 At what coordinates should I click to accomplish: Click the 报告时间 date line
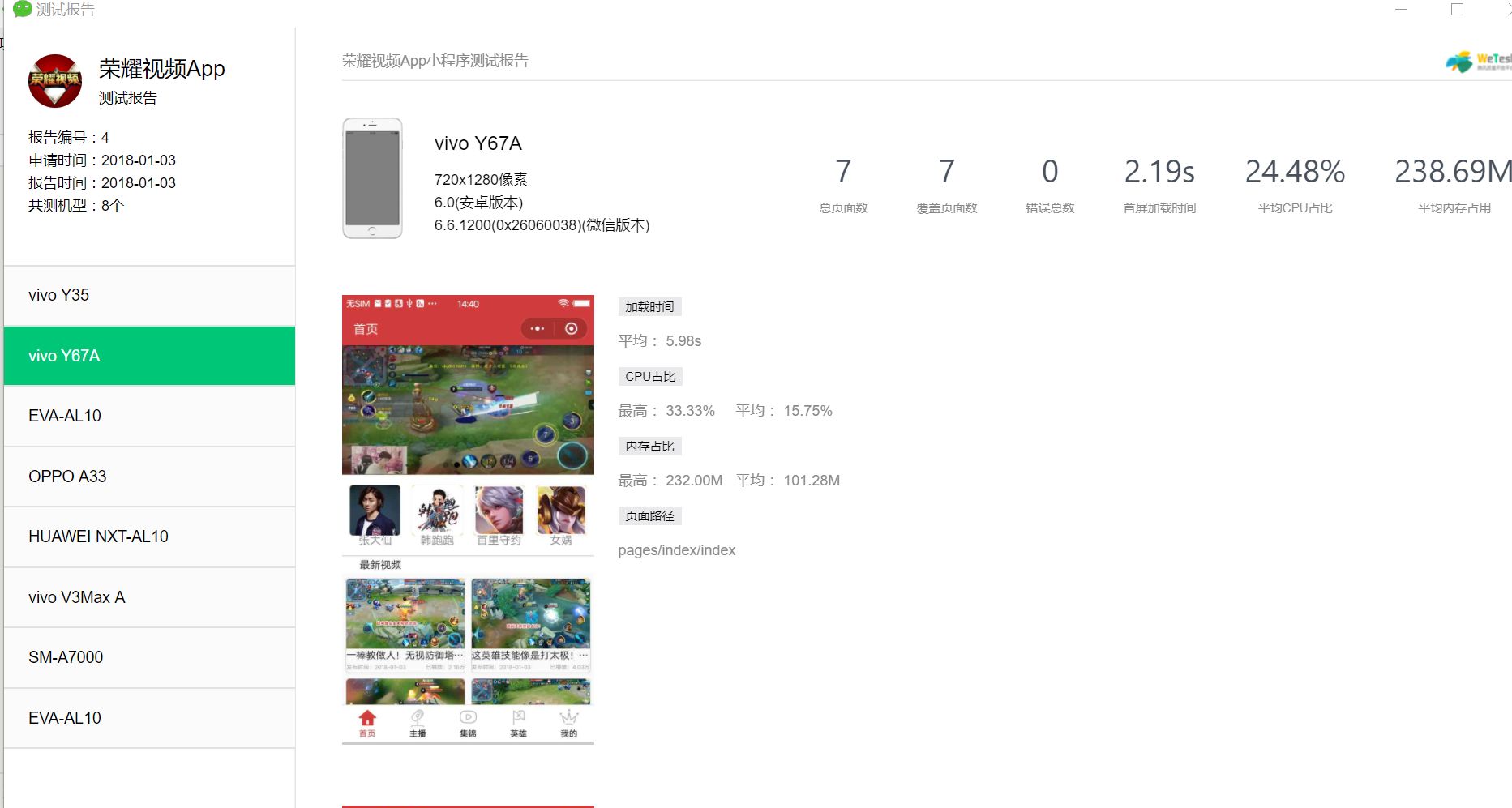coord(102,183)
